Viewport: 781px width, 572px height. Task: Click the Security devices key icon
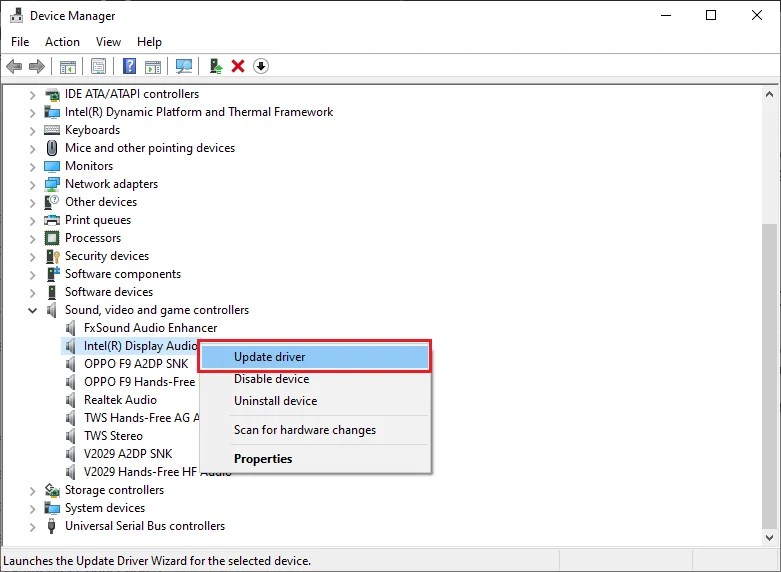coord(52,256)
